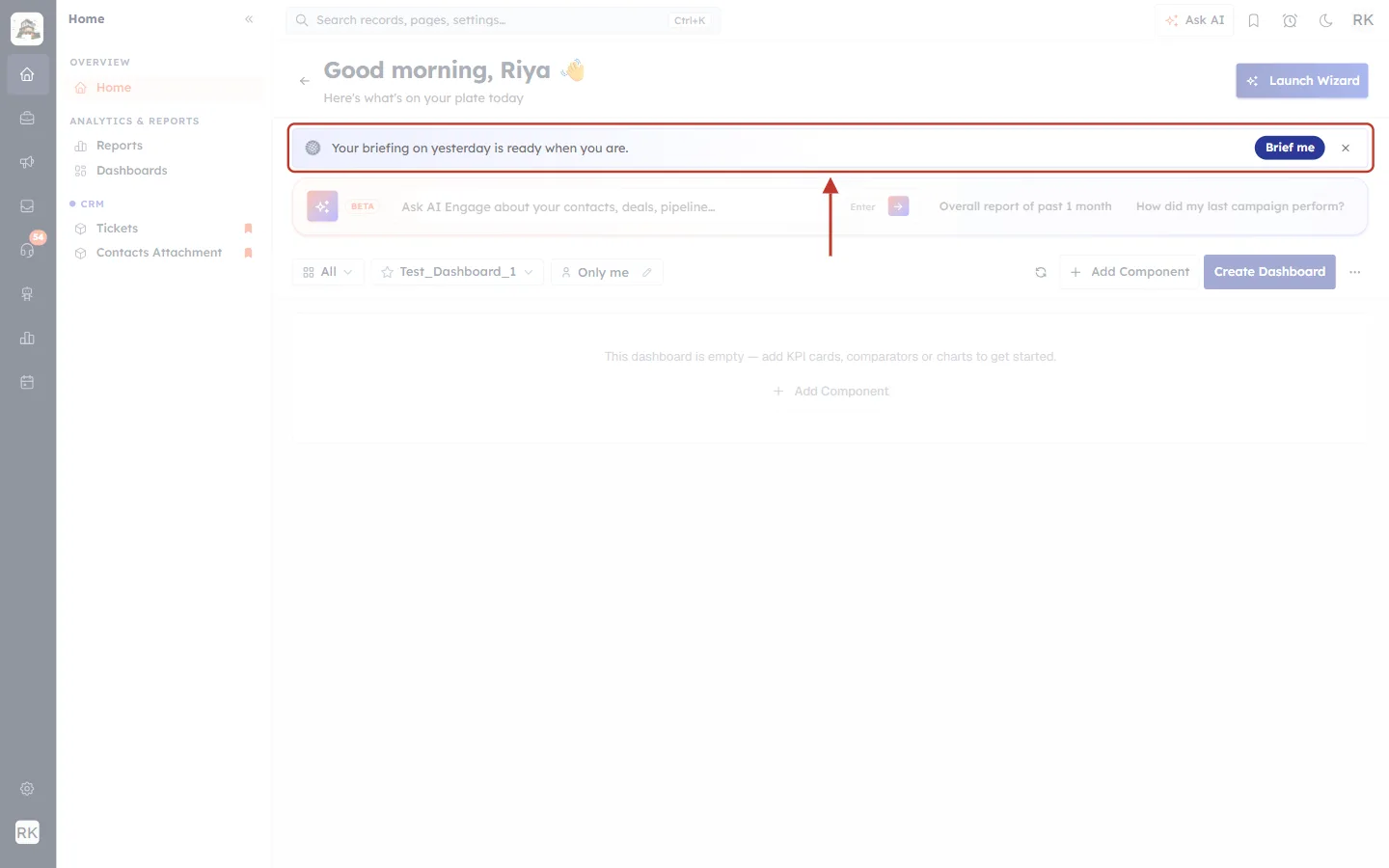Choose 'Overall report of past 1 month' suggestion
1389x868 pixels.
(x=1025, y=206)
